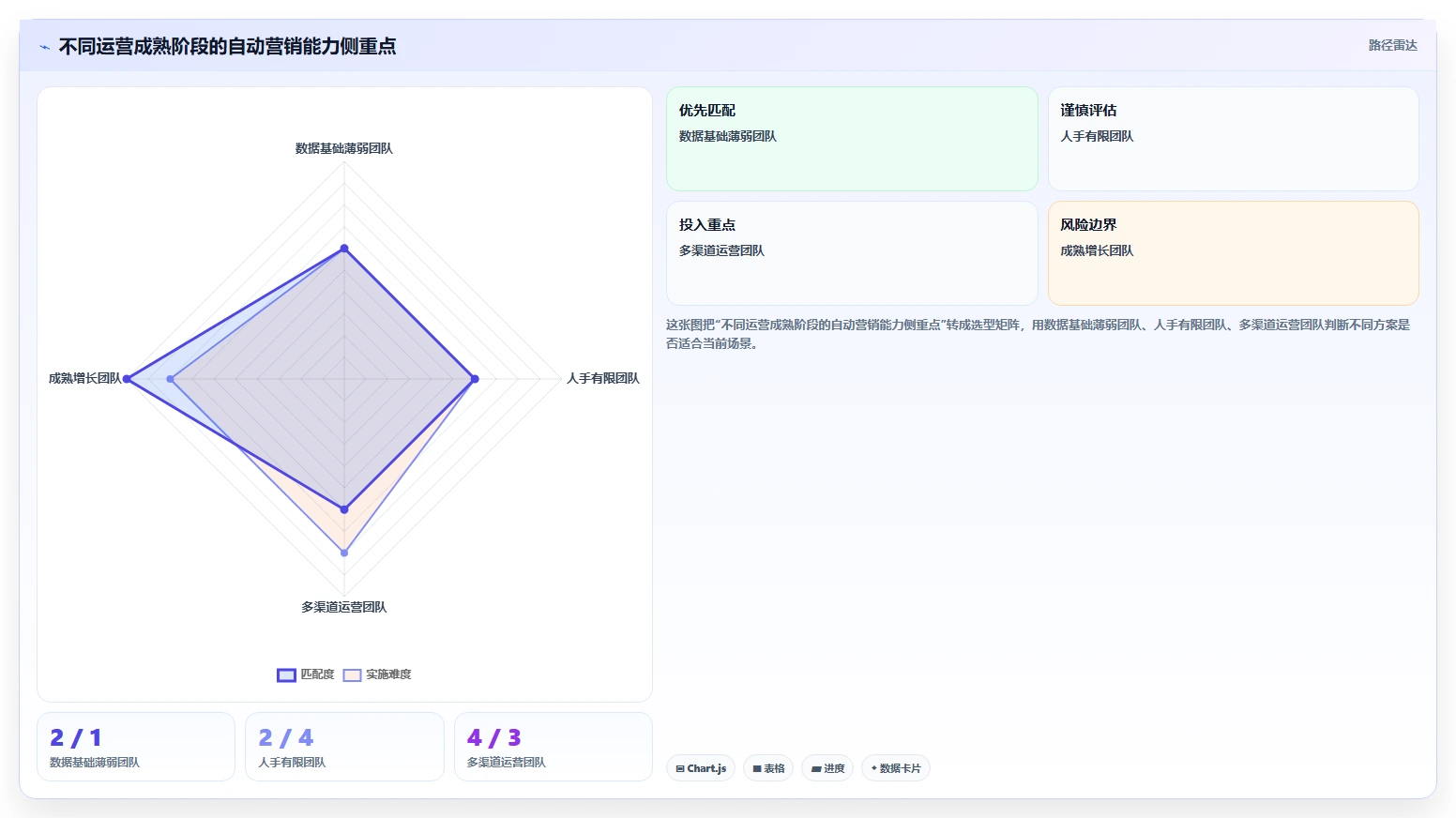Click the 2 / 4 人手有限团队 stat card
1456x818 pixels.
click(x=344, y=747)
